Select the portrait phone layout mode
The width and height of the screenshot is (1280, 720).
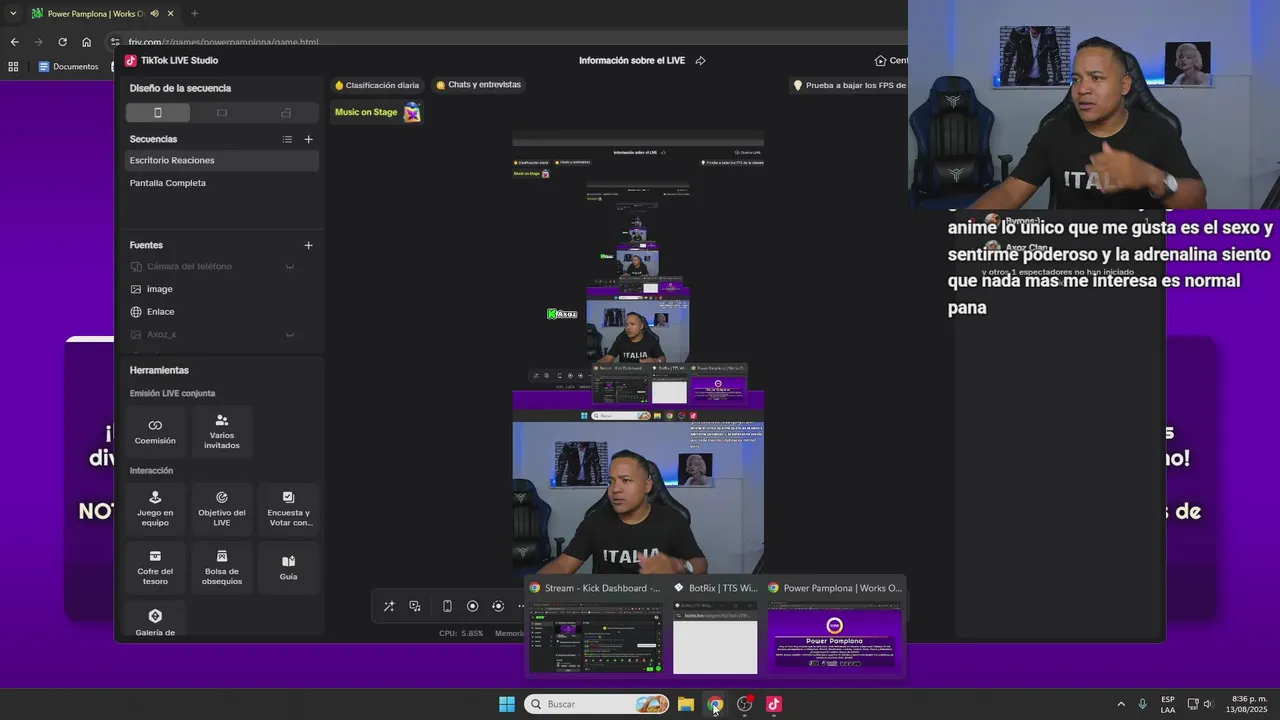pos(157,113)
